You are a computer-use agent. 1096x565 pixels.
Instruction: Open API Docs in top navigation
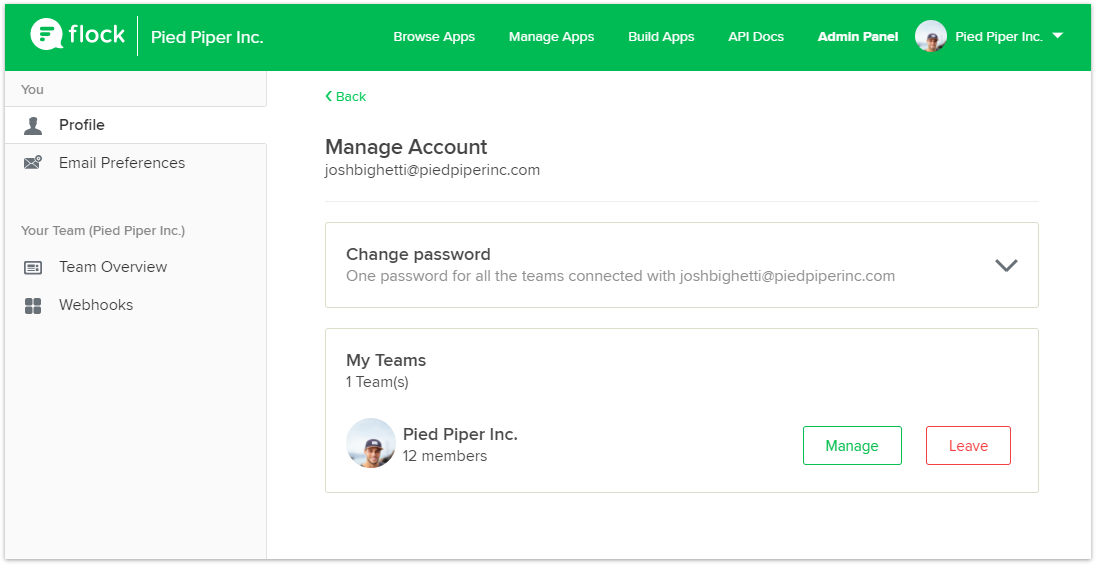pyautogui.click(x=756, y=37)
